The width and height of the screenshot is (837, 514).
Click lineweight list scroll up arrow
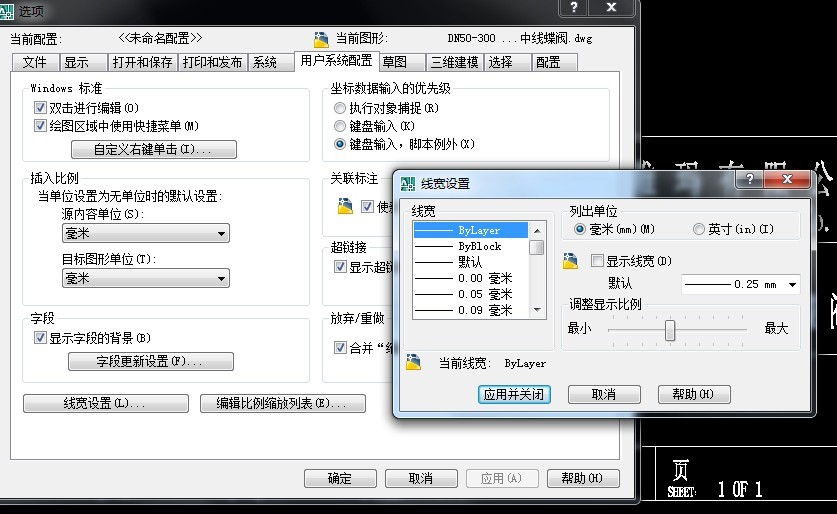point(537,231)
